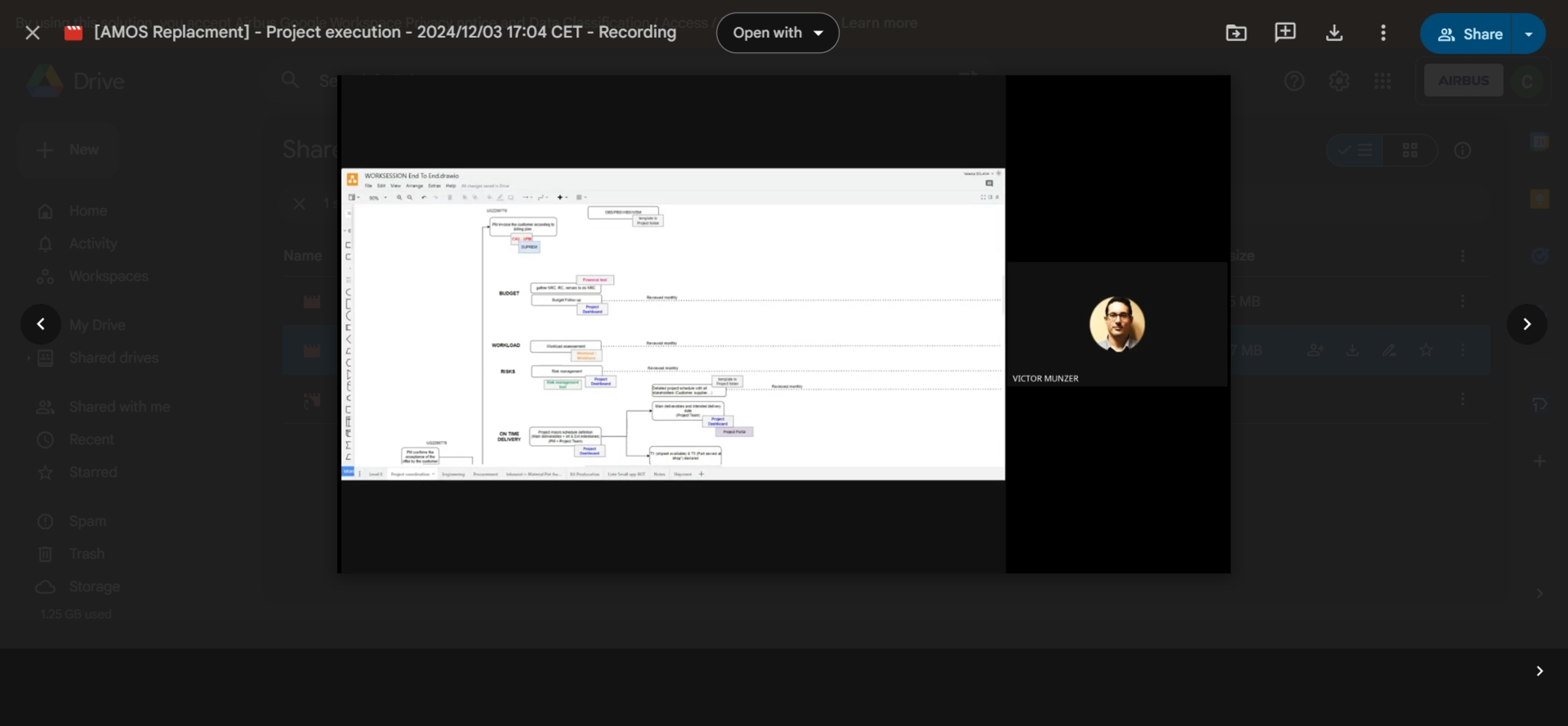Open the more actions three-dot menu
1568x726 pixels.
point(1383,33)
